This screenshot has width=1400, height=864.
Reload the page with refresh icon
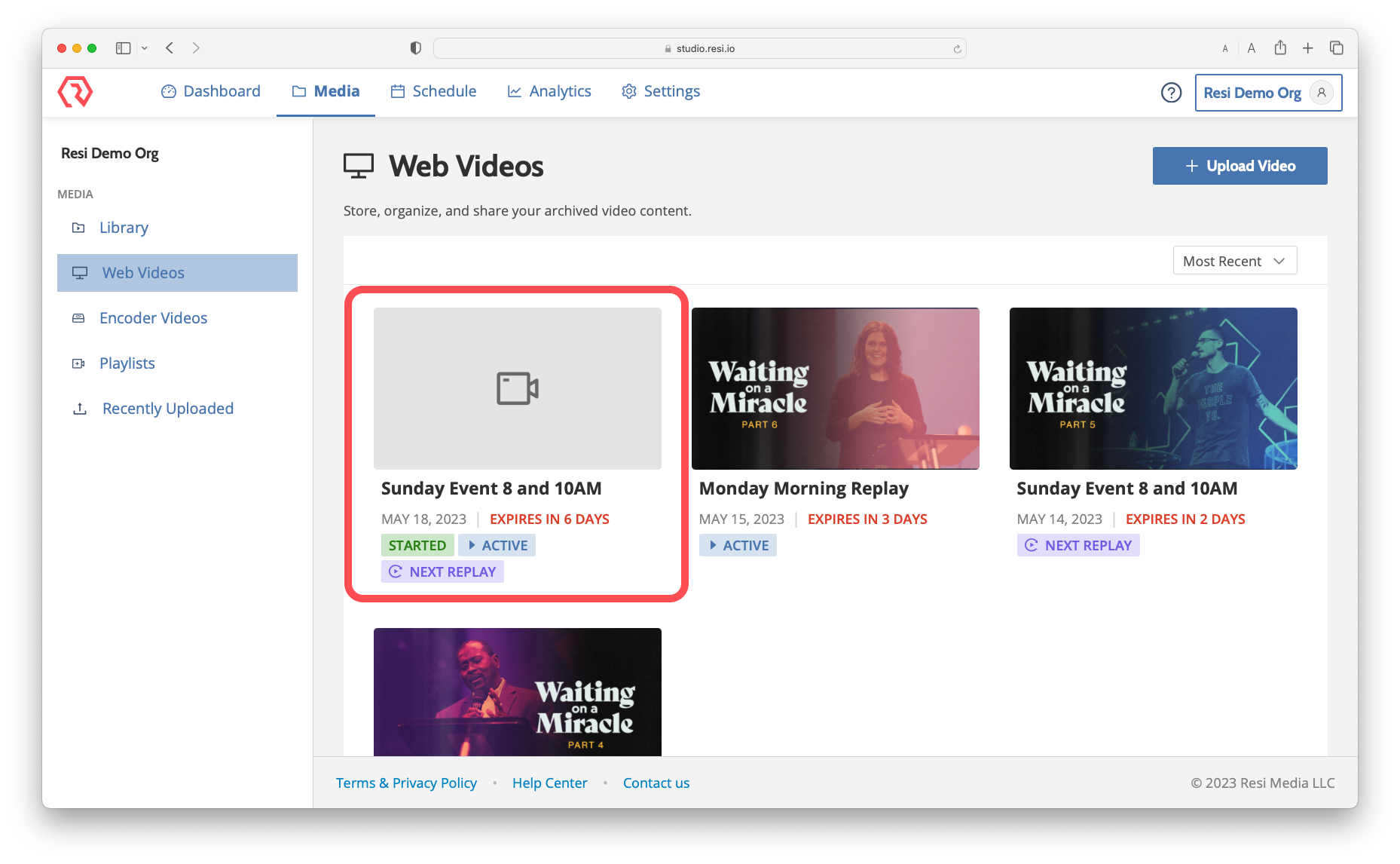(957, 49)
